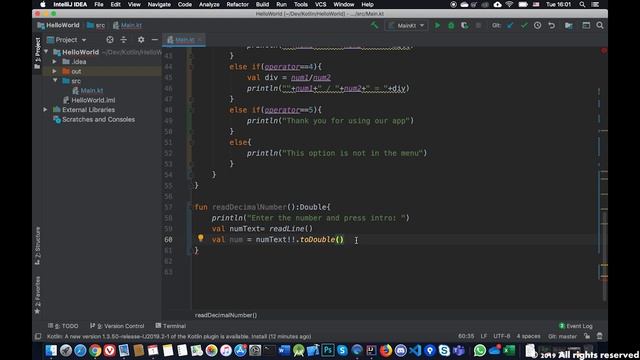The width and height of the screenshot is (640, 360).
Task: Open the Favorites tool window side tab
Action: click(x=38, y=295)
